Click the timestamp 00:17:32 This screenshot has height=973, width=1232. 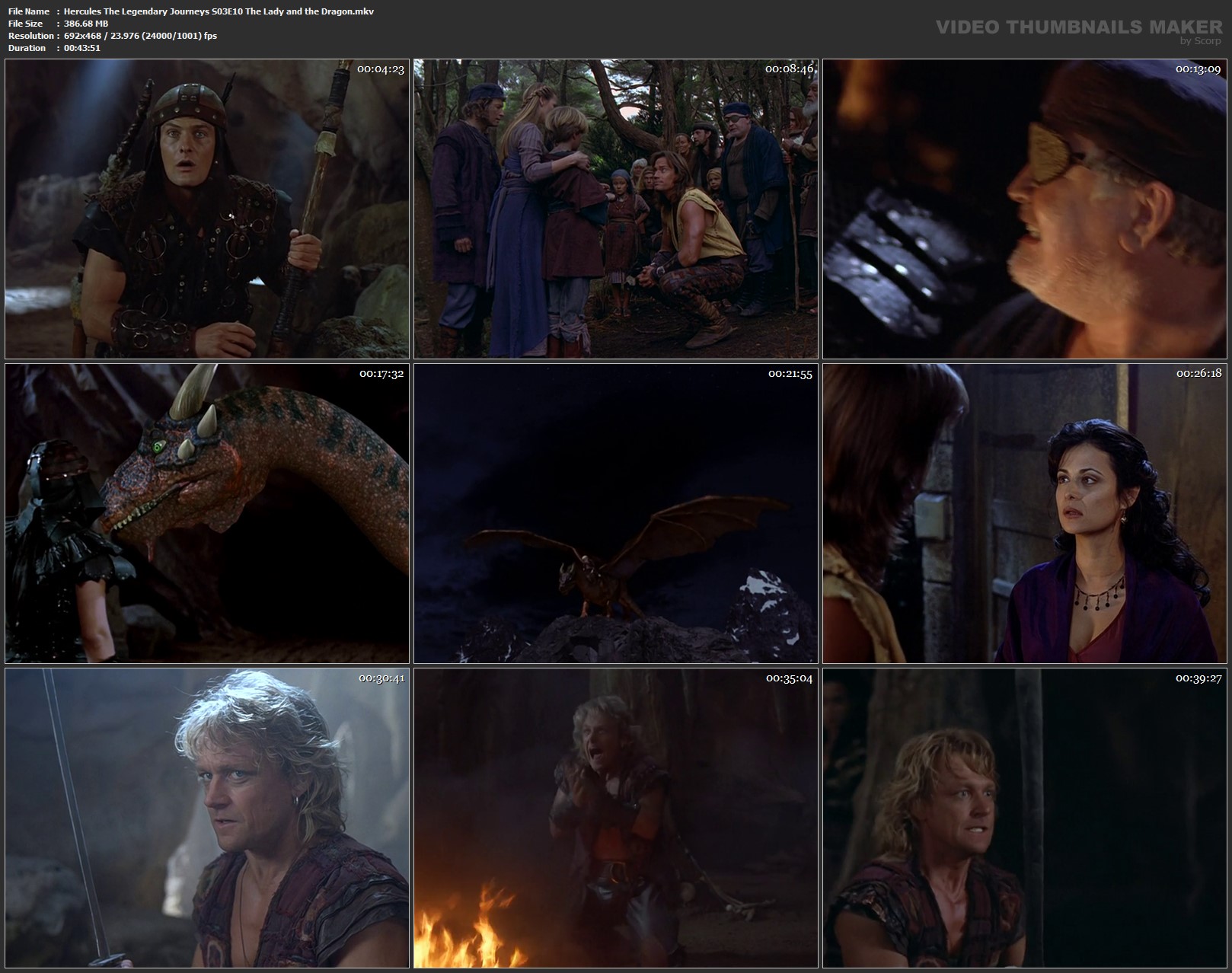381,374
